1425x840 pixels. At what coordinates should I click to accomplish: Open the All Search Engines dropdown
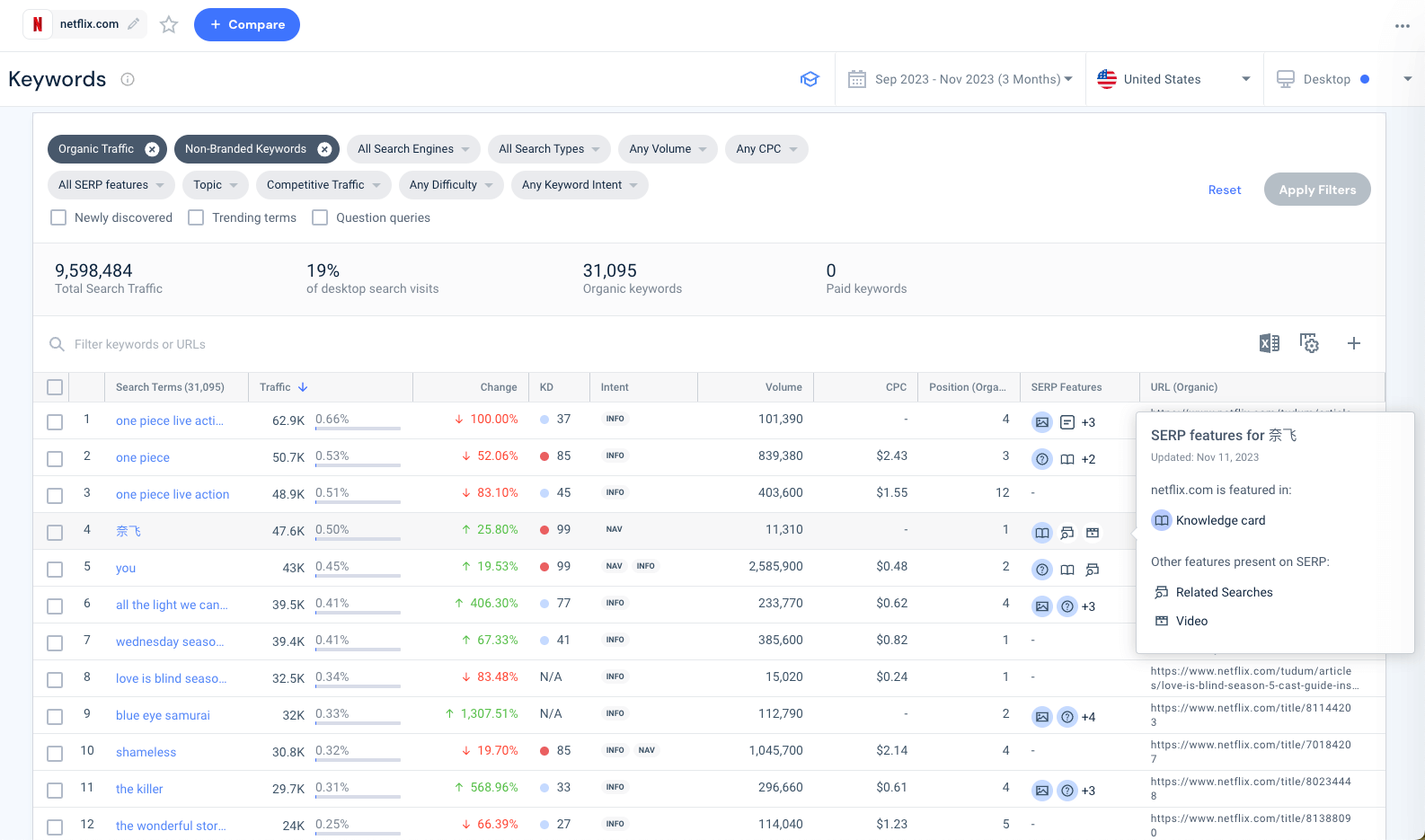pos(413,149)
